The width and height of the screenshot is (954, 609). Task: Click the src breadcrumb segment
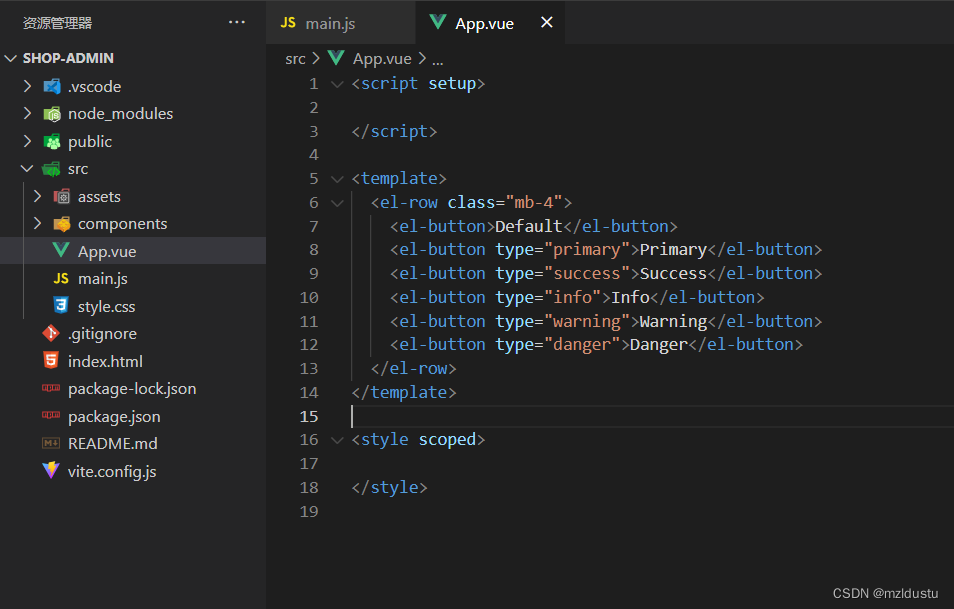pyautogui.click(x=295, y=59)
